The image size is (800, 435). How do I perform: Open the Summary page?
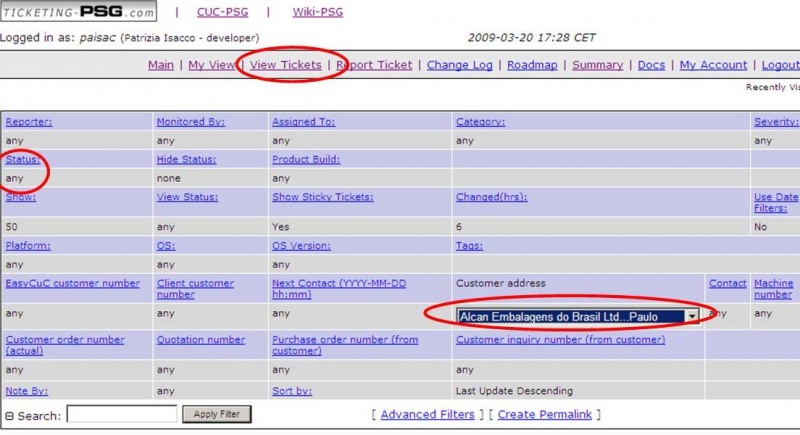point(597,65)
